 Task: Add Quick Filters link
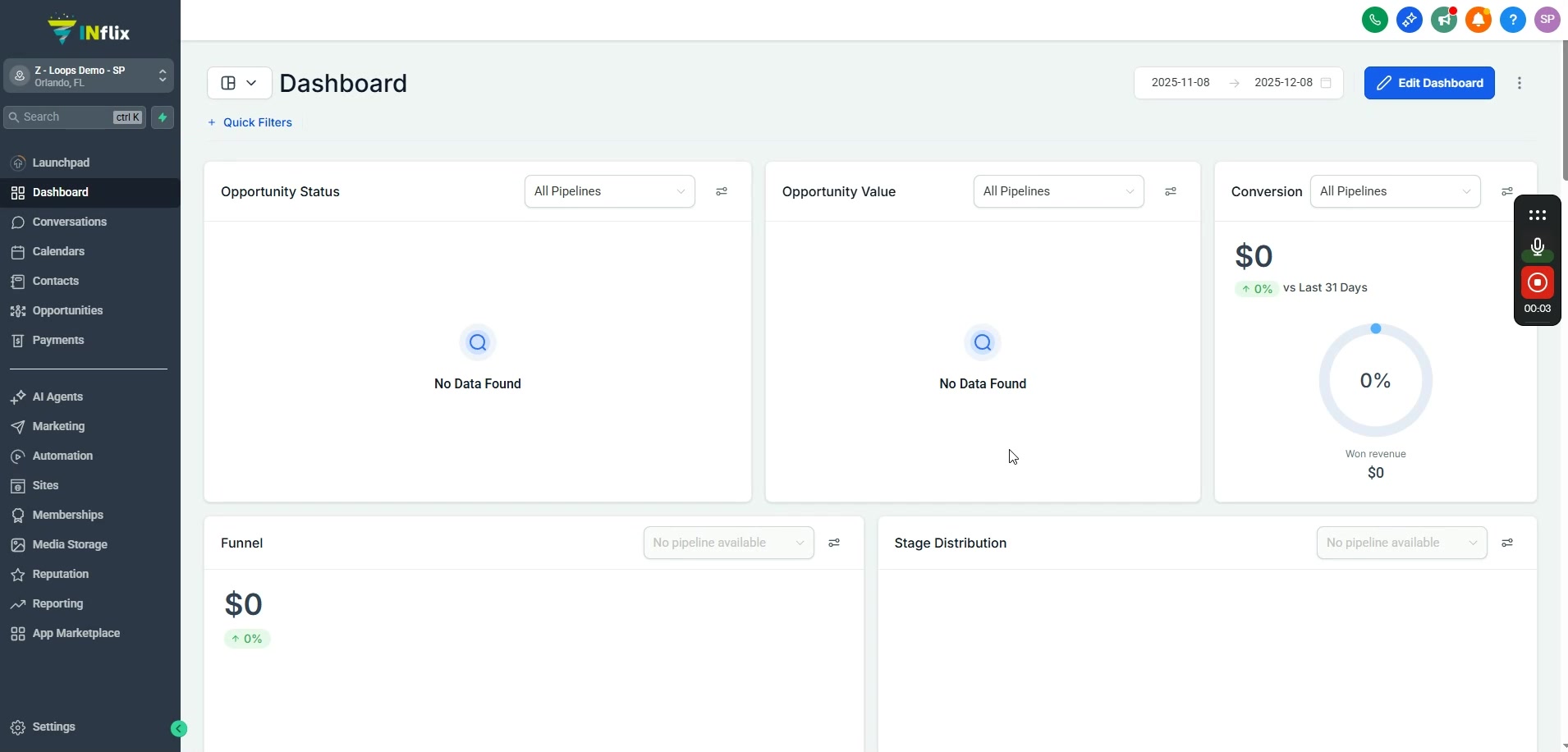point(250,122)
